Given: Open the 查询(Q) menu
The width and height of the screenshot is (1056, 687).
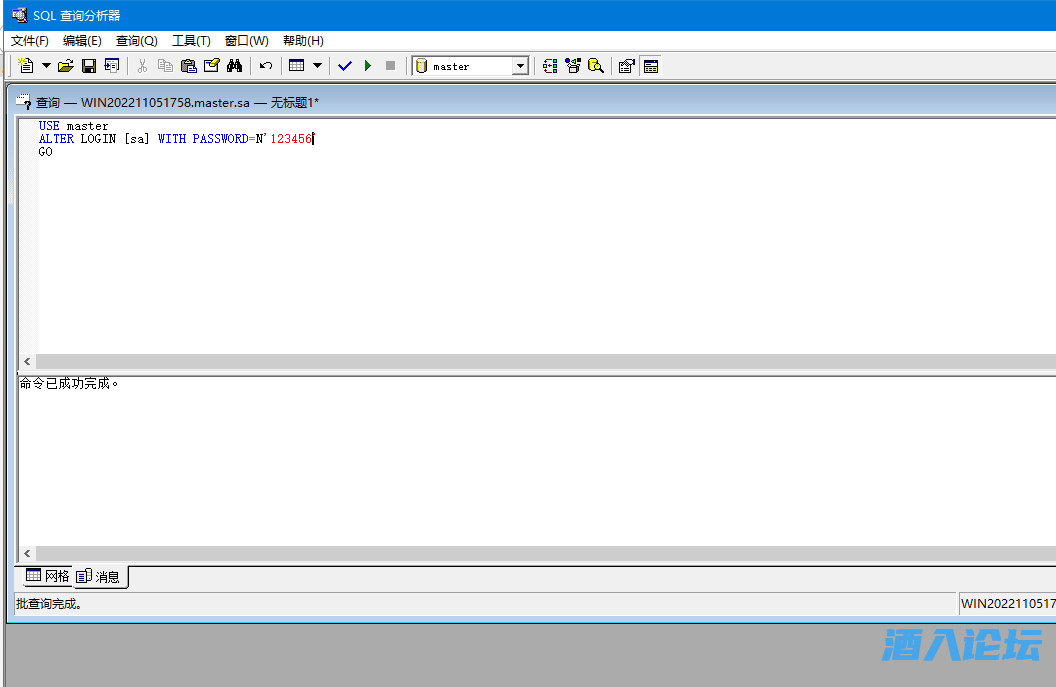Looking at the screenshot, I should point(136,41).
